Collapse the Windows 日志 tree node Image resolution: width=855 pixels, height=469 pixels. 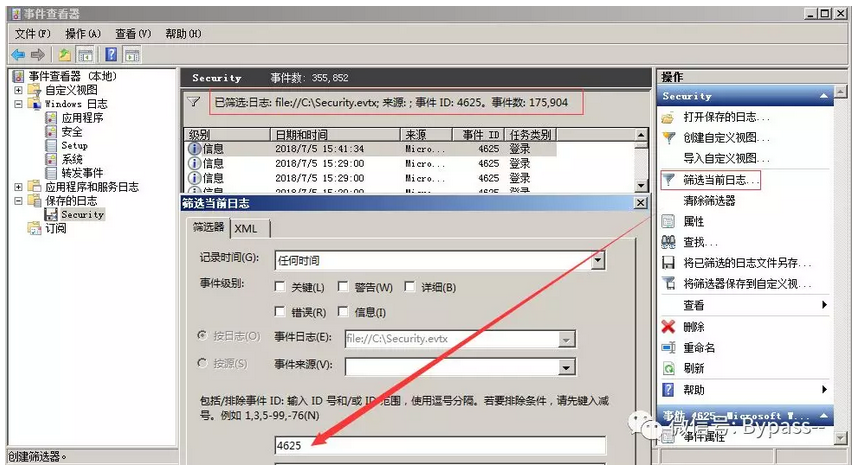pos(18,104)
